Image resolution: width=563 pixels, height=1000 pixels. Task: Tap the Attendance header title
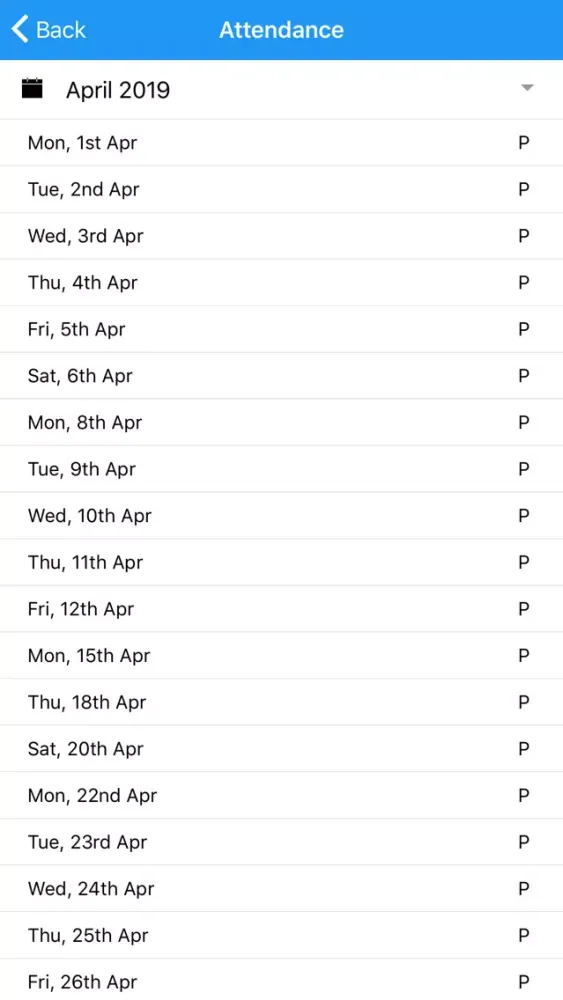[x=281, y=29]
